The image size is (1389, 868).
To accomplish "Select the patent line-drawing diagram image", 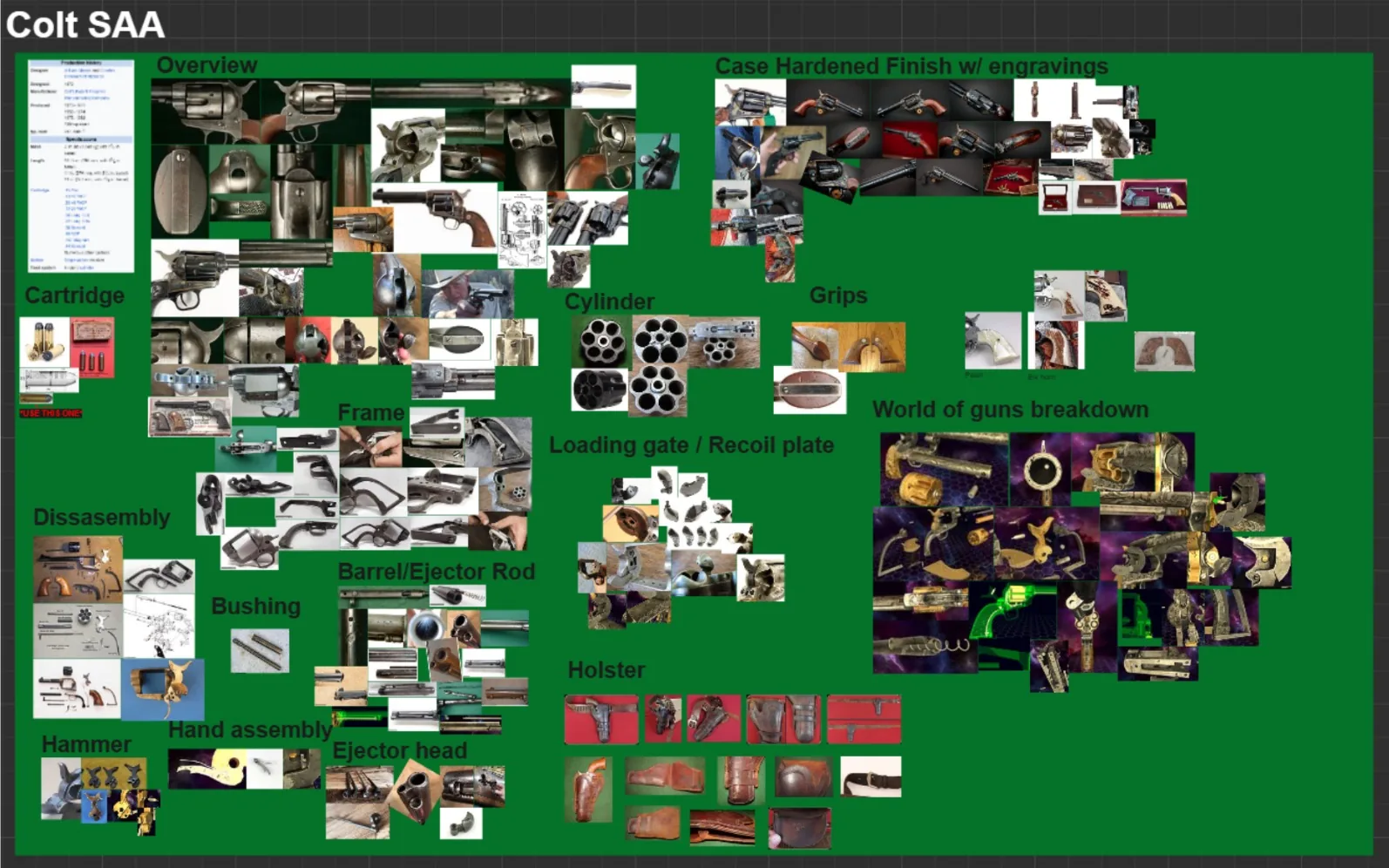I will click(x=522, y=230).
